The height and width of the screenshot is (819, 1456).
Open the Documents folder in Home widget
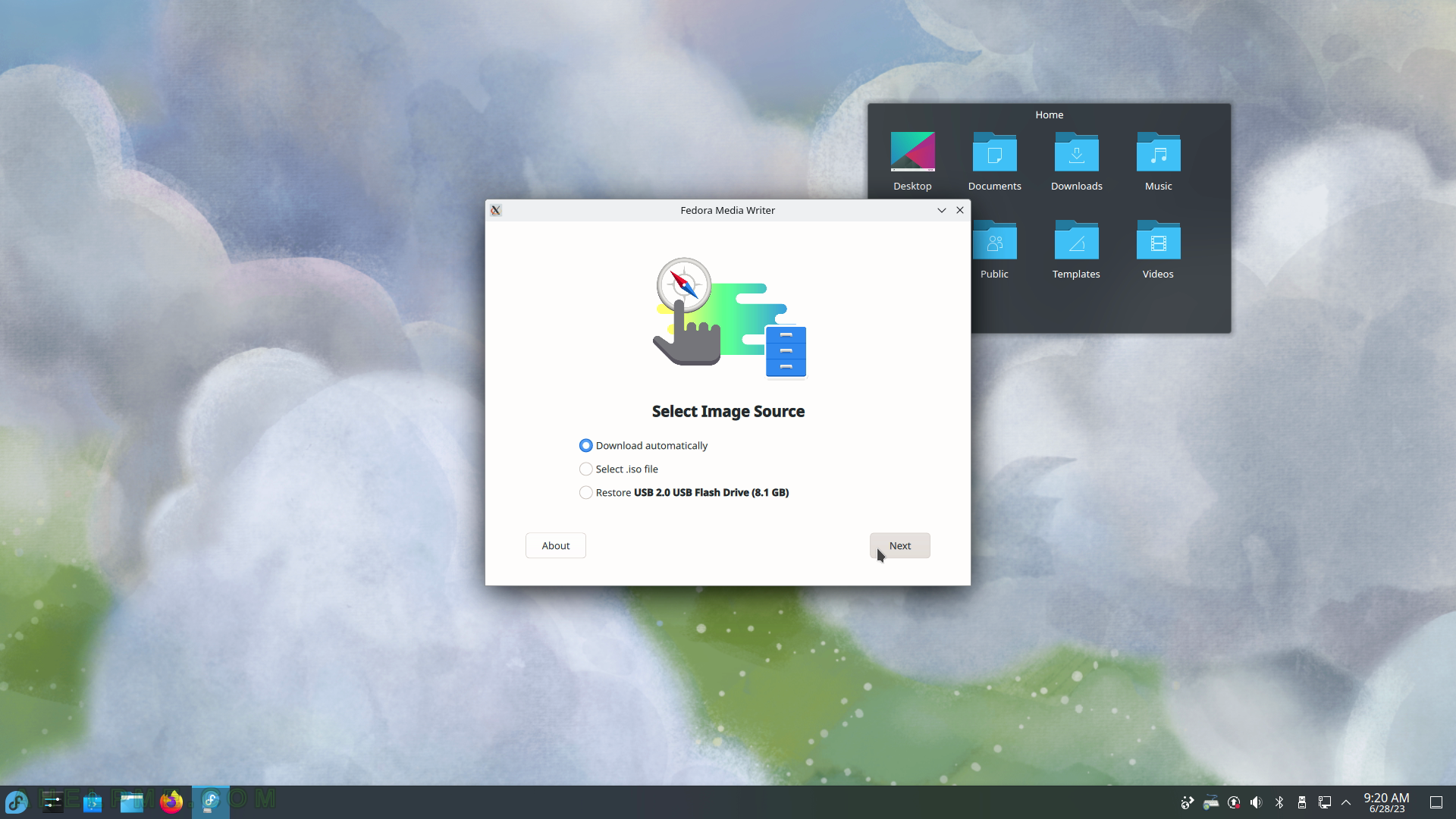coord(994,161)
